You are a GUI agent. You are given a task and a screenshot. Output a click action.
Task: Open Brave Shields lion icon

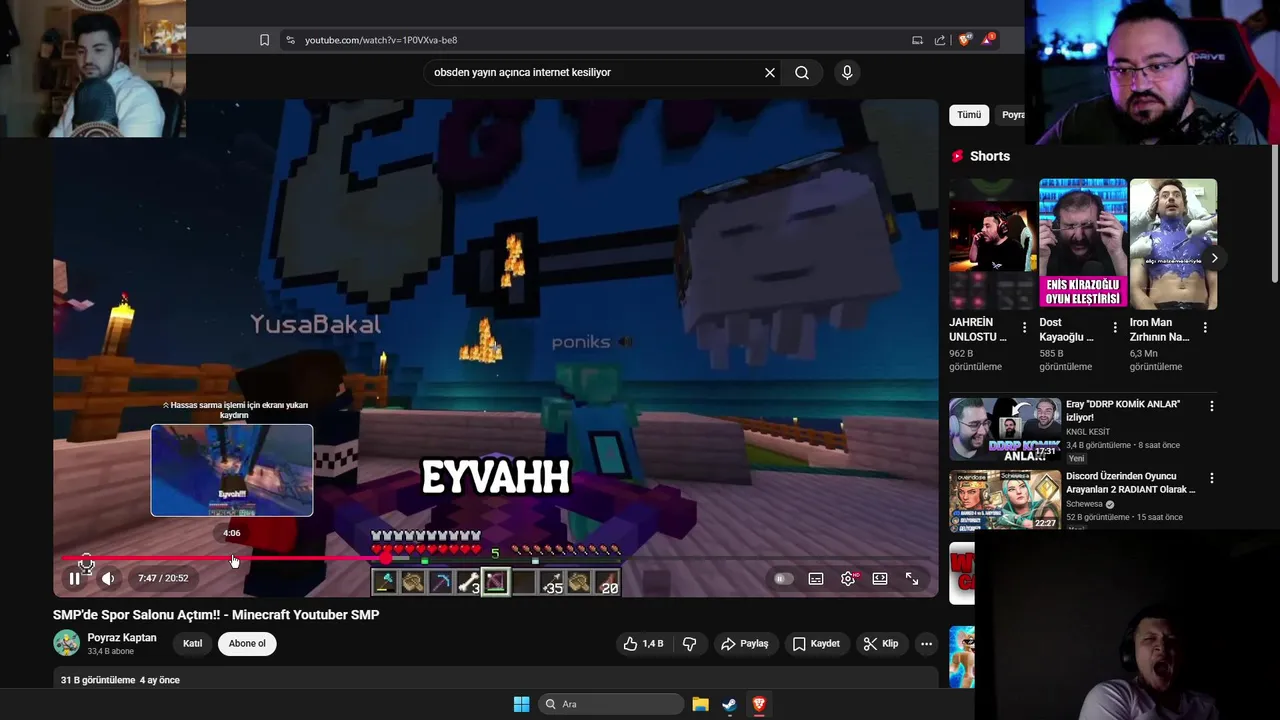coord(965,40)
